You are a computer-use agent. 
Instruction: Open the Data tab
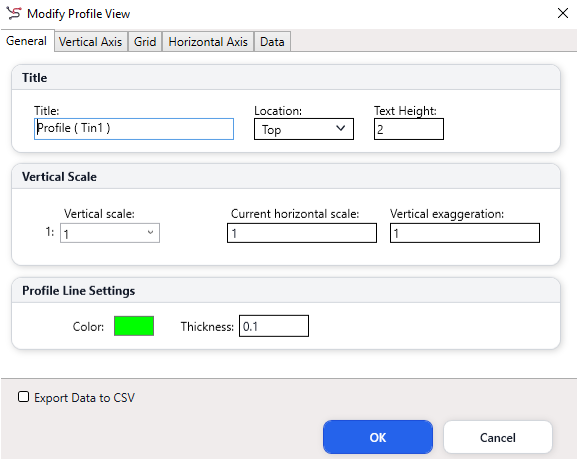click(272, 42)
